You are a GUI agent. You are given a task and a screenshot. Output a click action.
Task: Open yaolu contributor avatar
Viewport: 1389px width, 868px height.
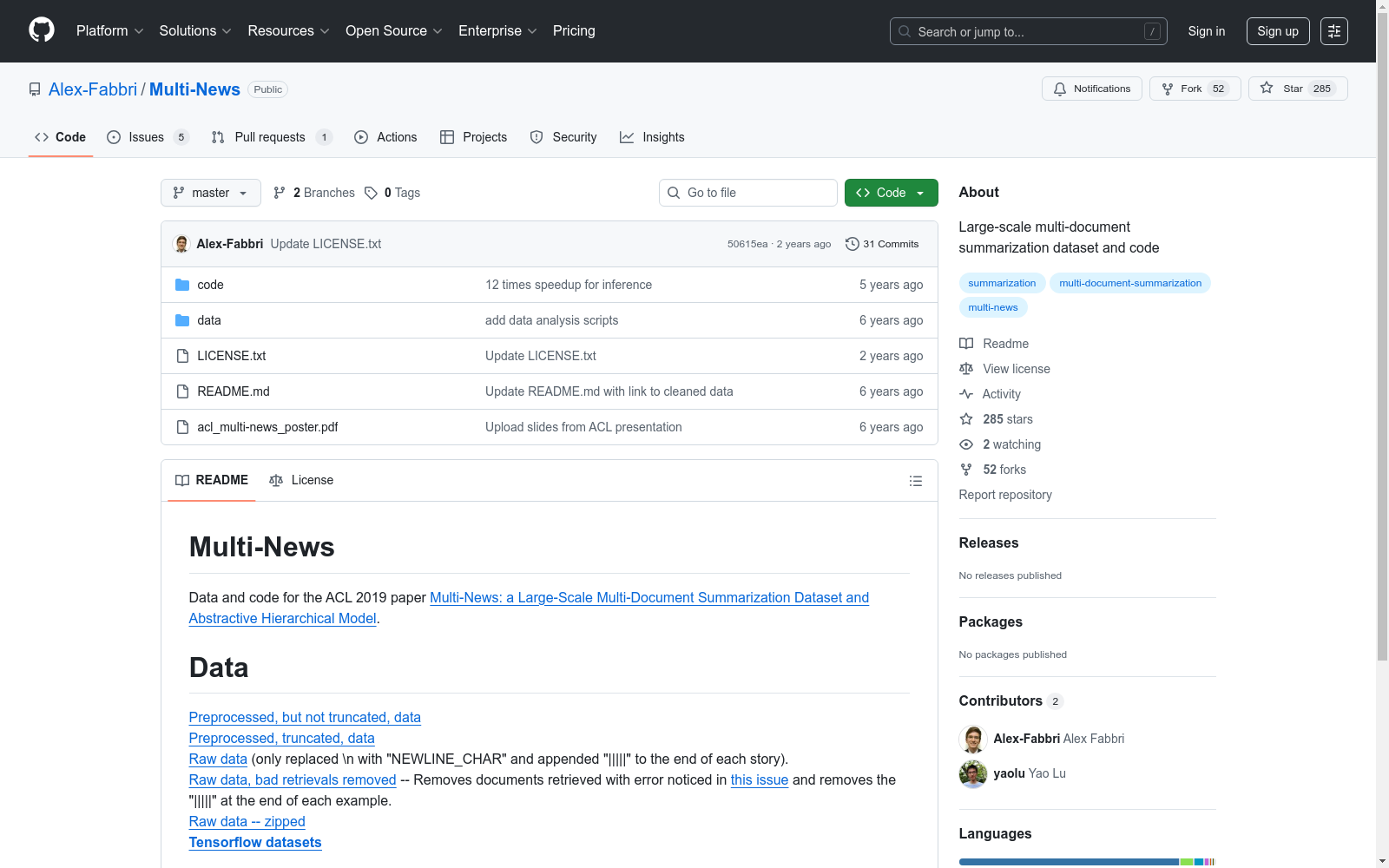coord(973,773)
